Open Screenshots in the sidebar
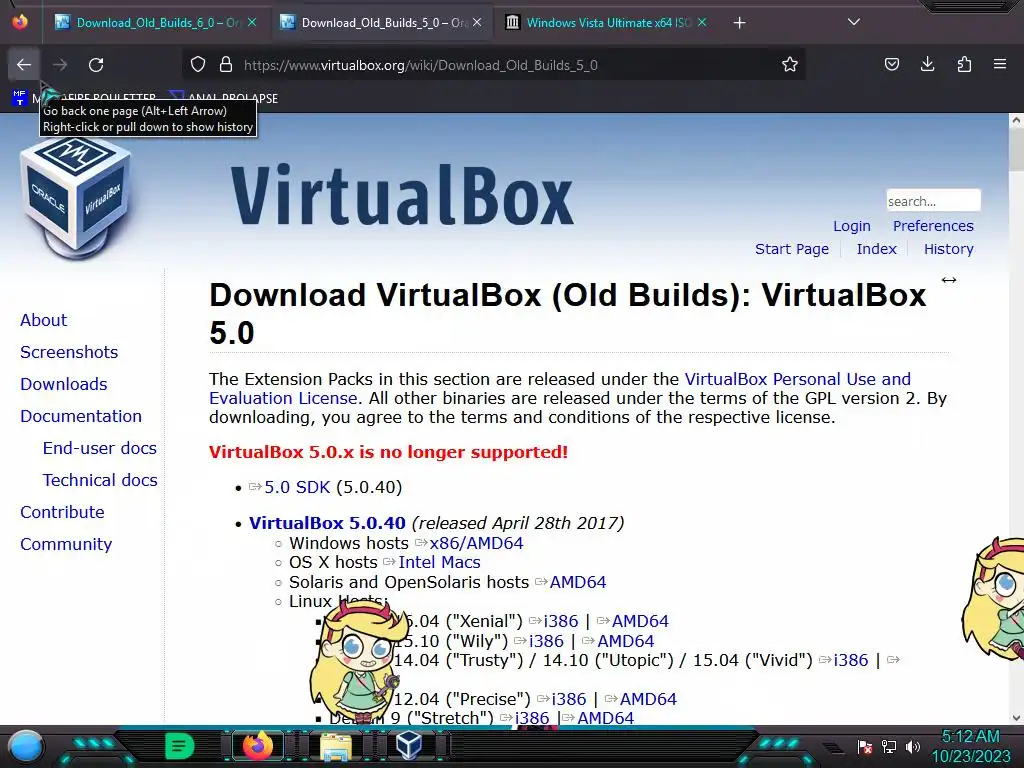 coord(69,352)
